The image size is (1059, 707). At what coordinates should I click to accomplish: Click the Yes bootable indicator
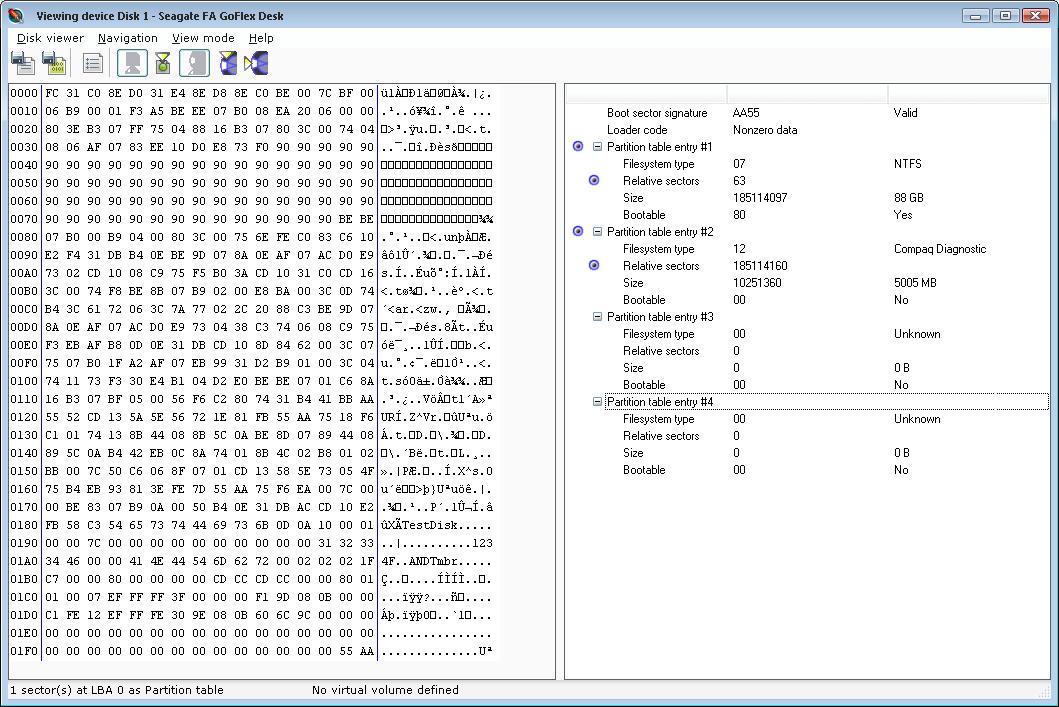[903, 215]
